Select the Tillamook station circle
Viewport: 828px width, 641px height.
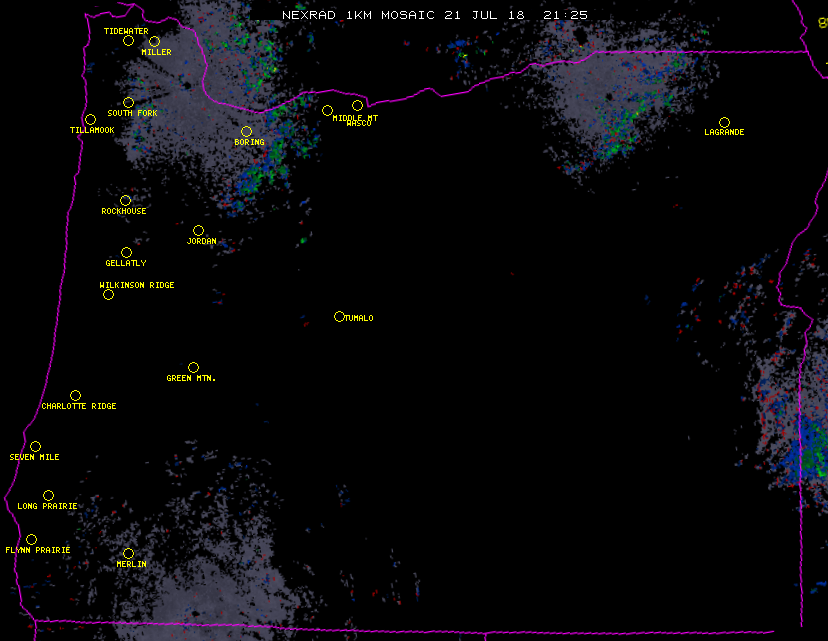coord(90,120)
